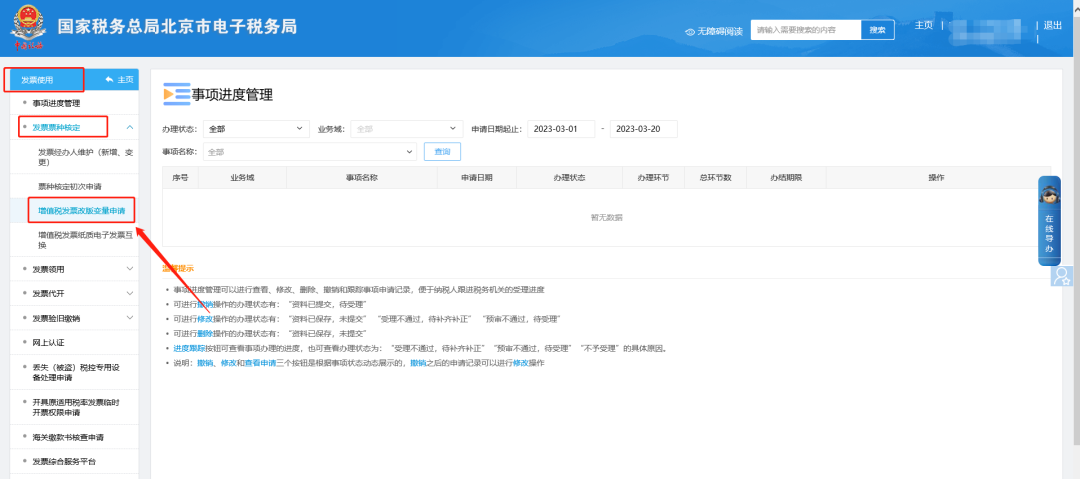Expand the 发票验旧缴销 menu chevron
1080x479 pixels.
coord(130,318)
